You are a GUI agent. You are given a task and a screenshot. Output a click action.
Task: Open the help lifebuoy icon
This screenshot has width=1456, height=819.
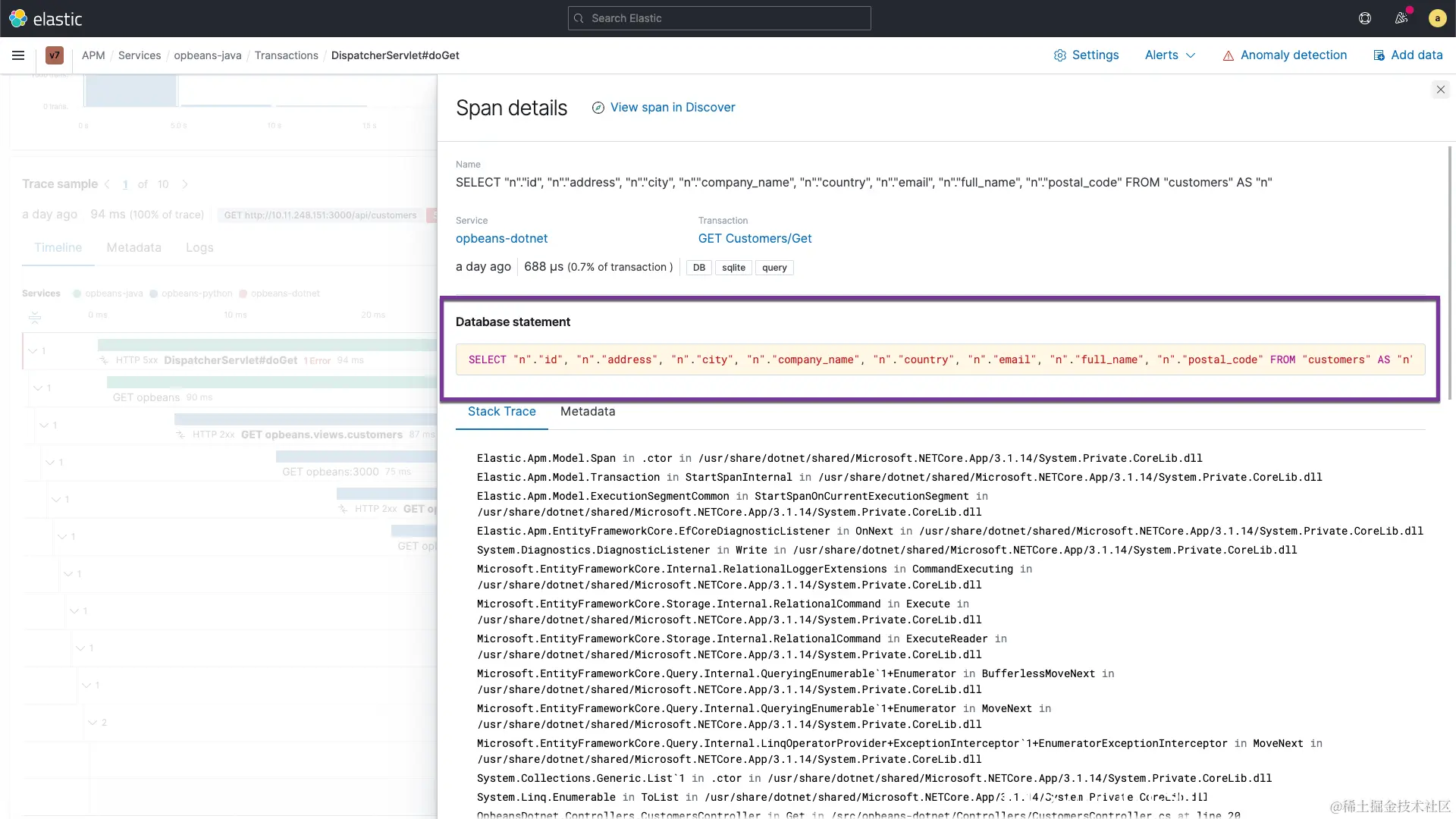pos(1365,18)
